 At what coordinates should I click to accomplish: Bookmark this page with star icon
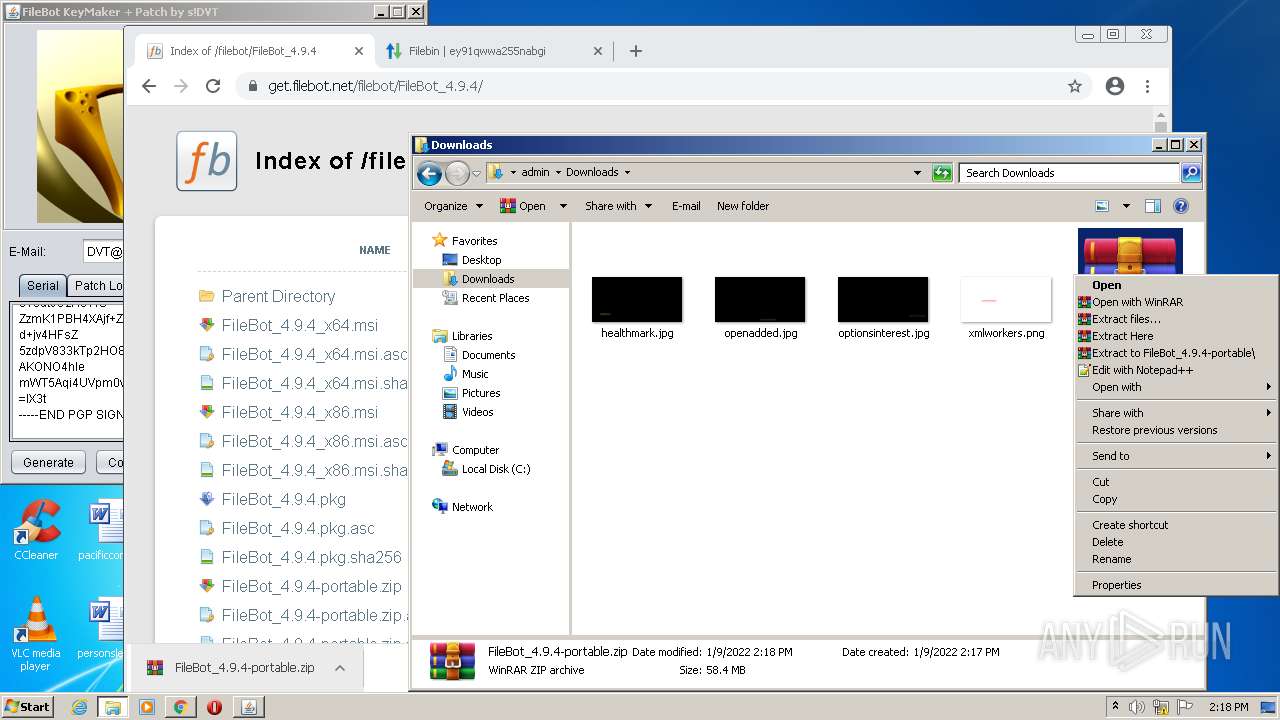tap(1075, 86)
